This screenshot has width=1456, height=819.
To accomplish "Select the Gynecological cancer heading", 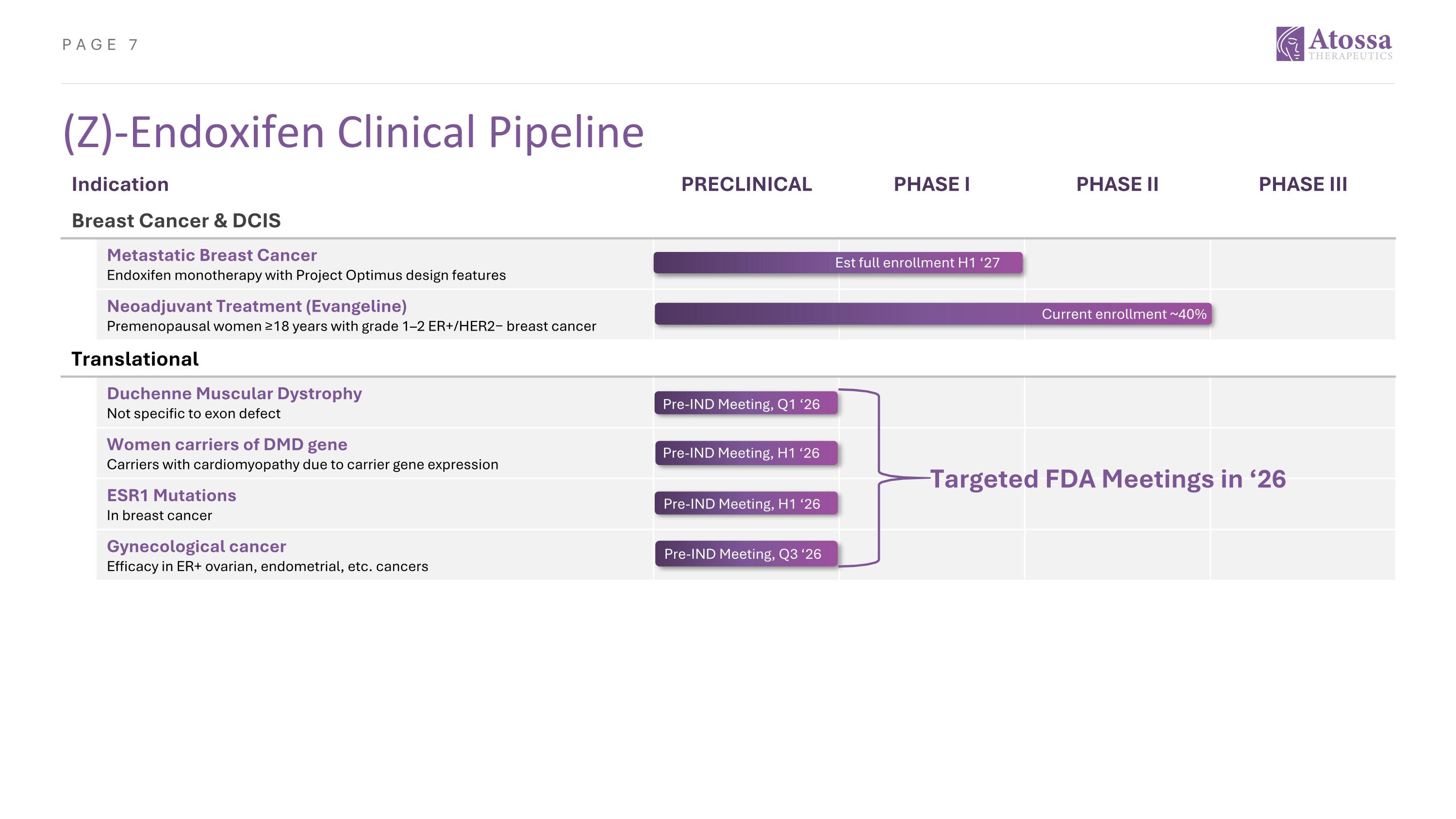I will 196,546.
